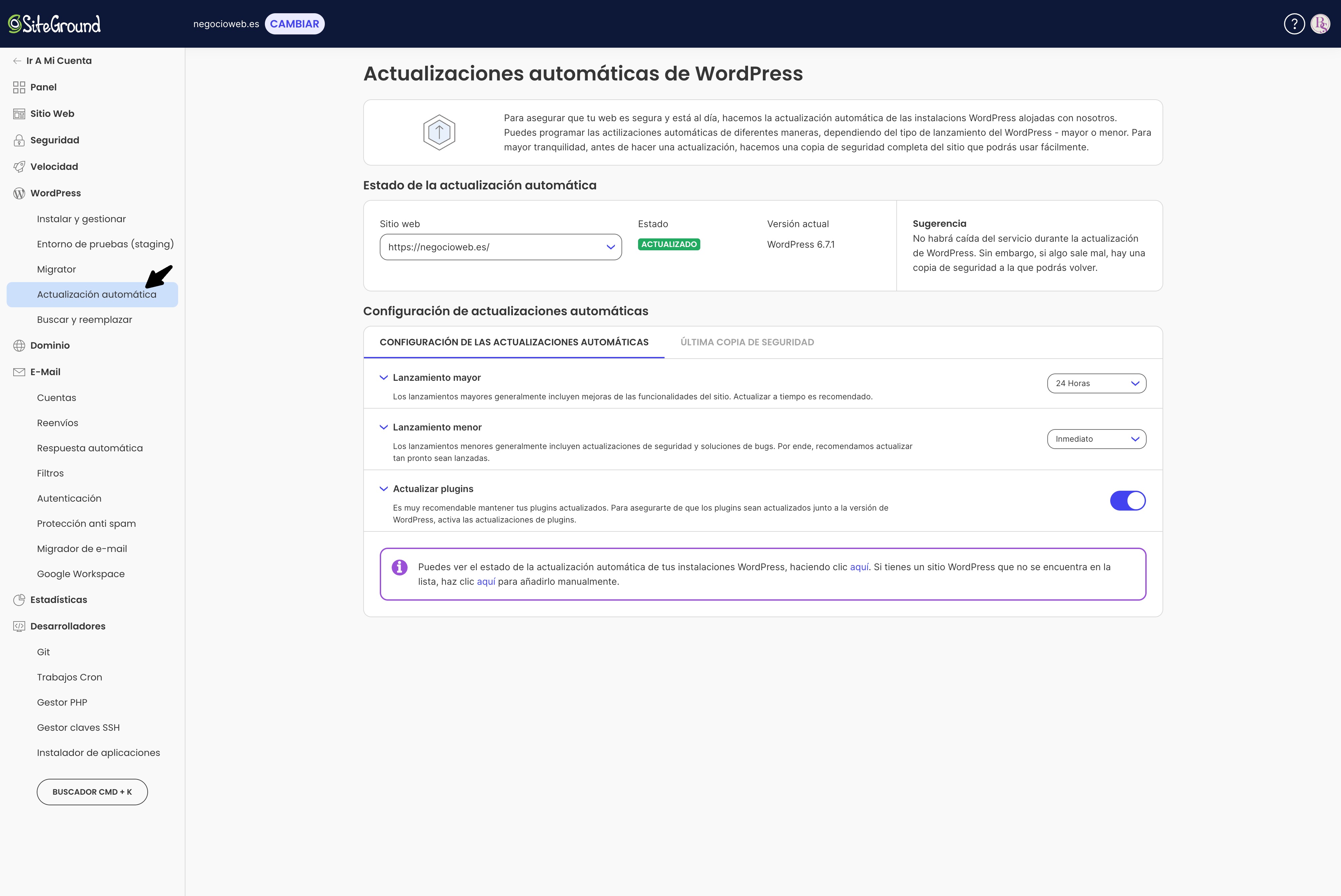Open Reenvíos in E-Mail menu
This screenshot has width=1341, height=896.
58,423
